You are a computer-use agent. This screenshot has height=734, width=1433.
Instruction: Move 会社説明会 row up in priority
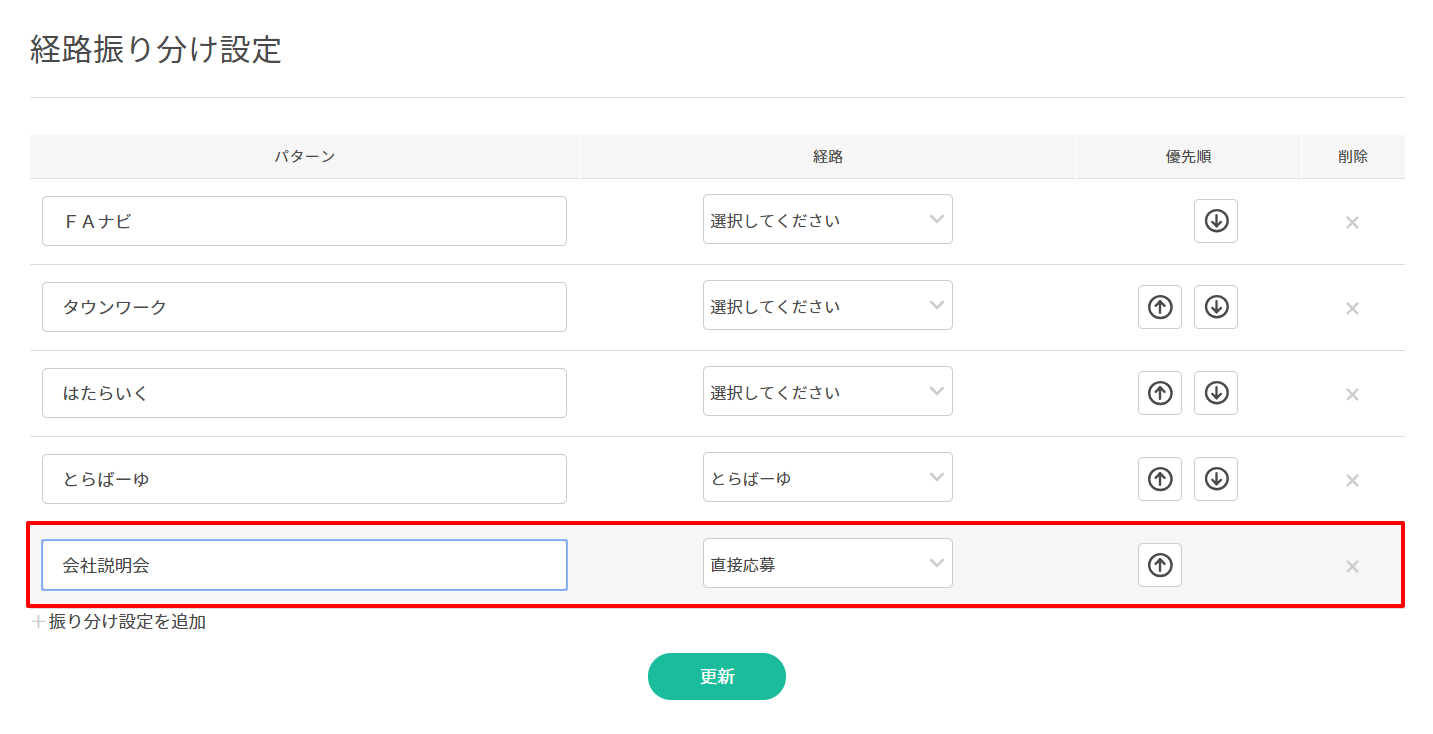coord(1159,565)
